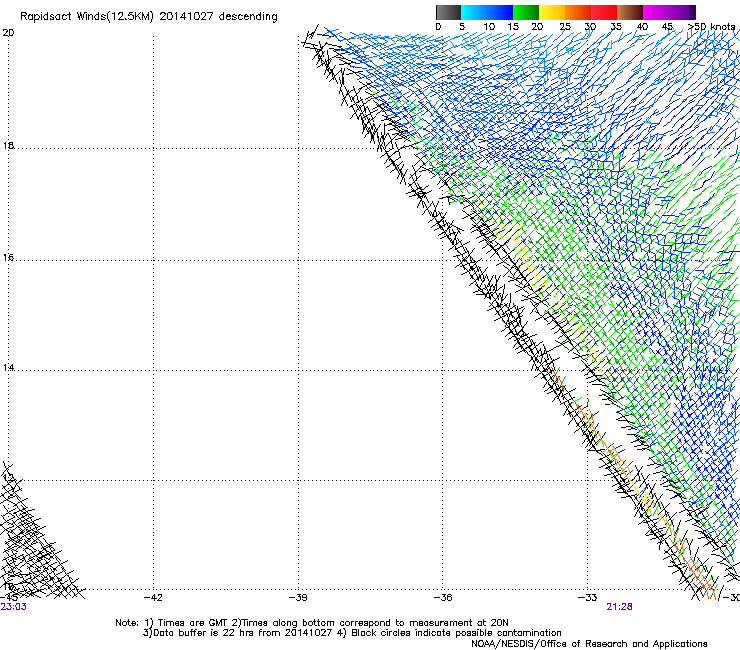
Task: Click the gray 0-5 knots color band
Action: click(x=448, y=12)
